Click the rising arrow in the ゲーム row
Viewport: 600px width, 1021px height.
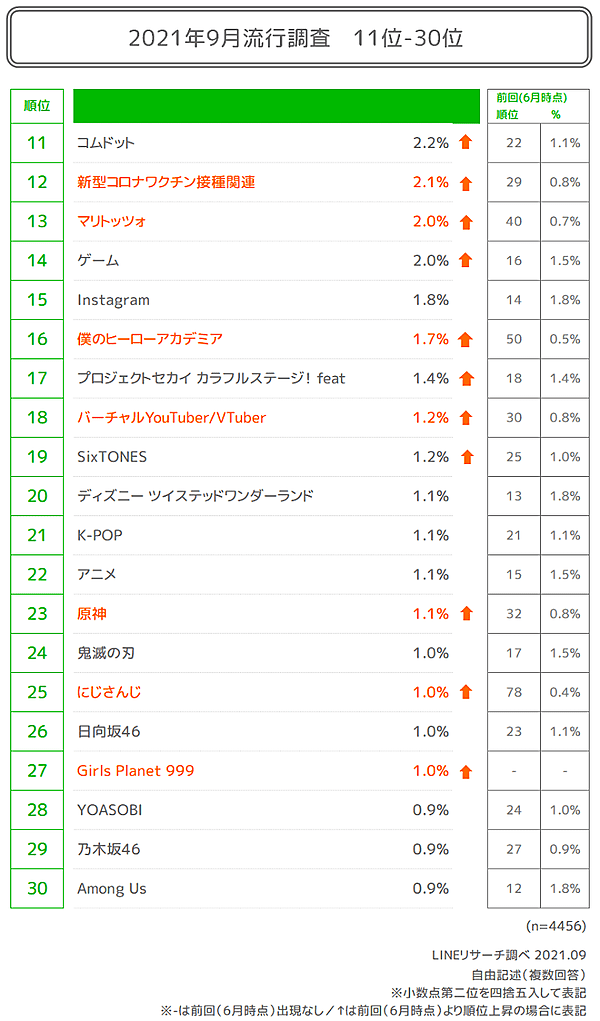(465, 261)
